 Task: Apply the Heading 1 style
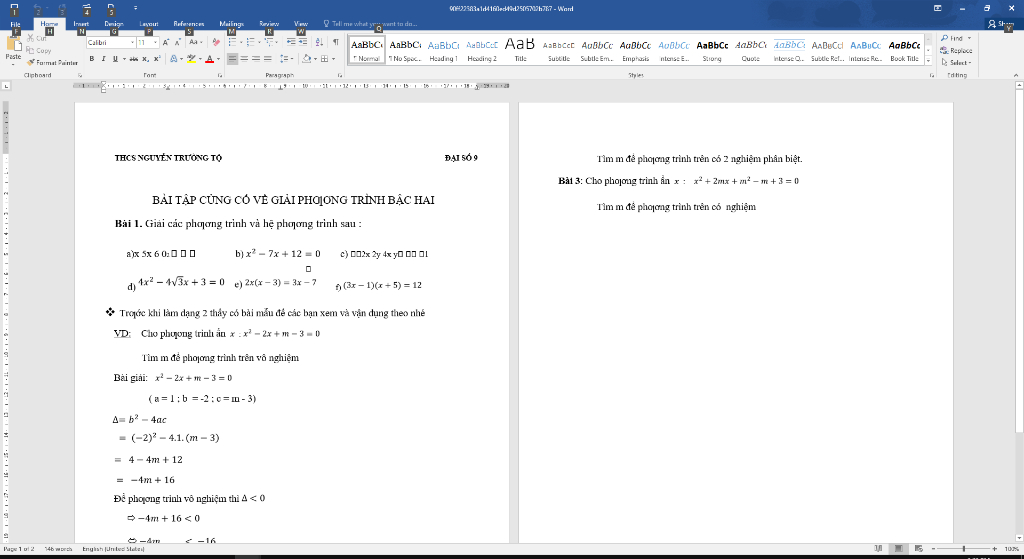(x=443, y=50)
